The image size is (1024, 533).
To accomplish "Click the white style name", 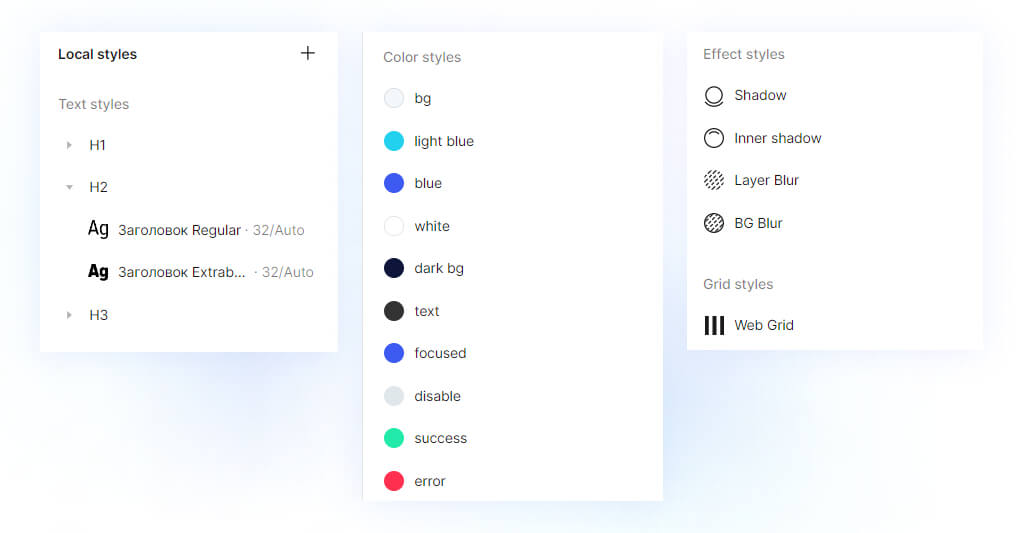I will [432, 226].
